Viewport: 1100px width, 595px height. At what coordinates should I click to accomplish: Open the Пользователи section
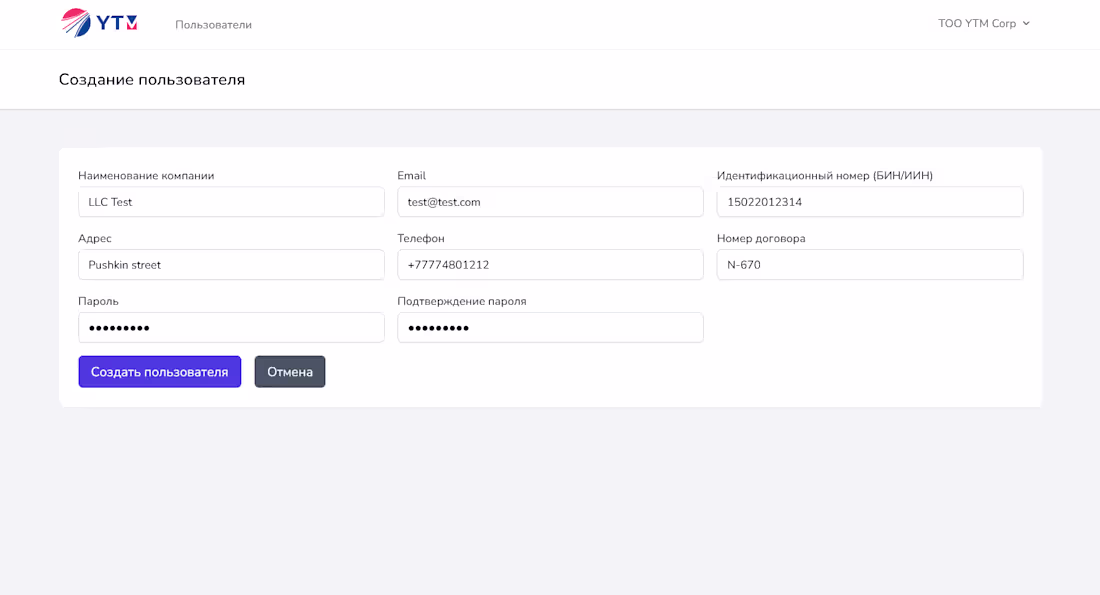point(212,23)
